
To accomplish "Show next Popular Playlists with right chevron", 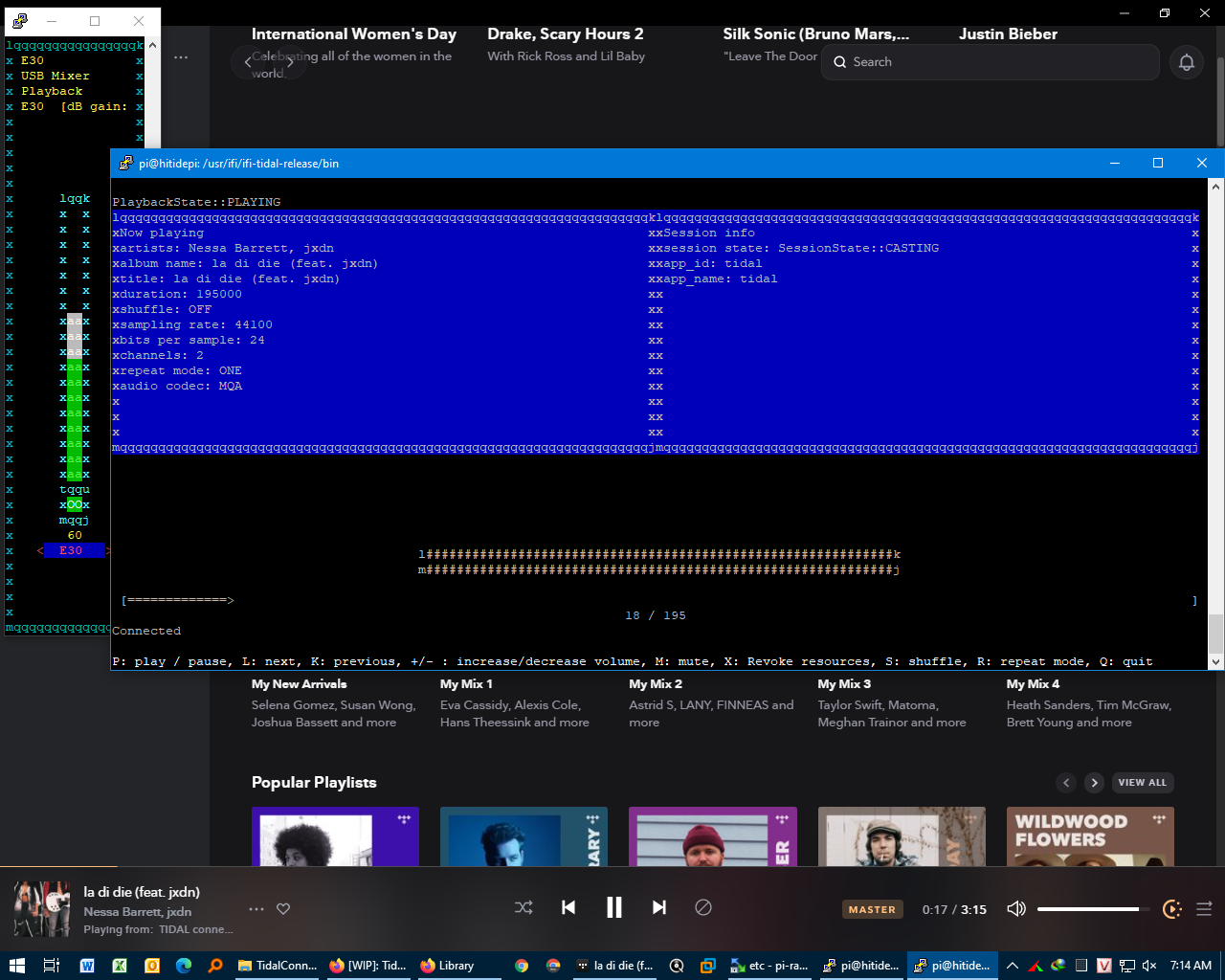I will [1095, 783].
